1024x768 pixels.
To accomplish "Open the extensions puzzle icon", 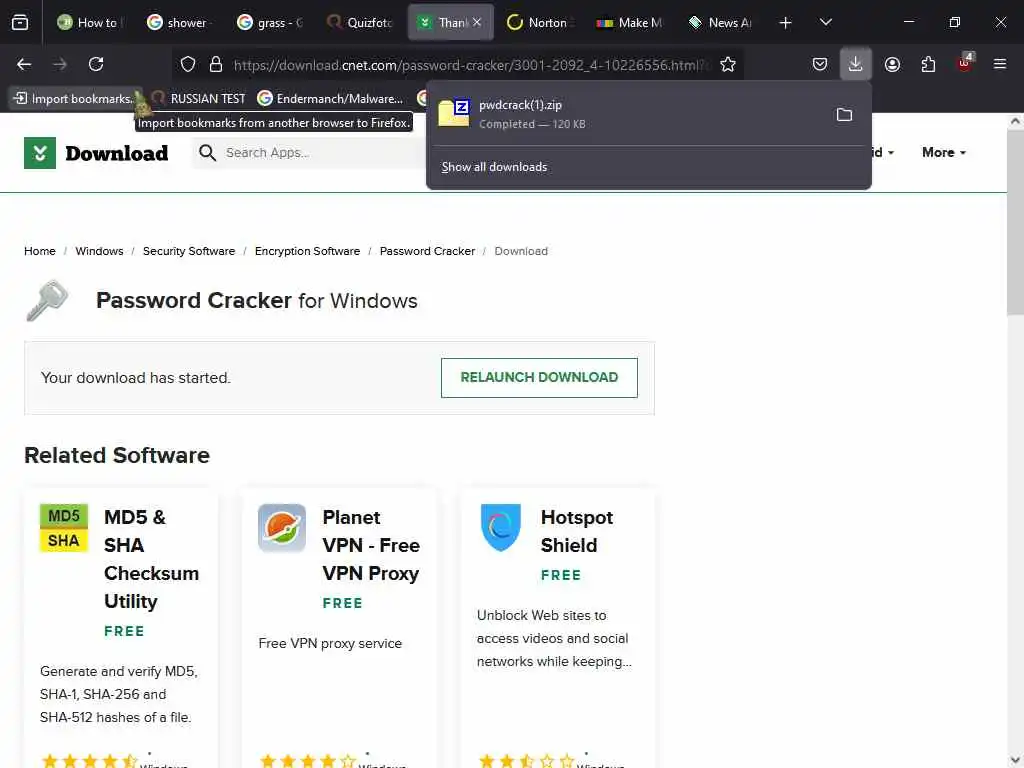I will pos(928,64).
